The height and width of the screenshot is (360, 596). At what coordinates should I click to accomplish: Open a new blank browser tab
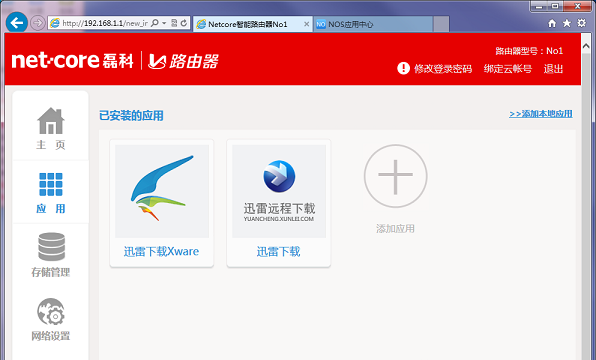[441, 24]
